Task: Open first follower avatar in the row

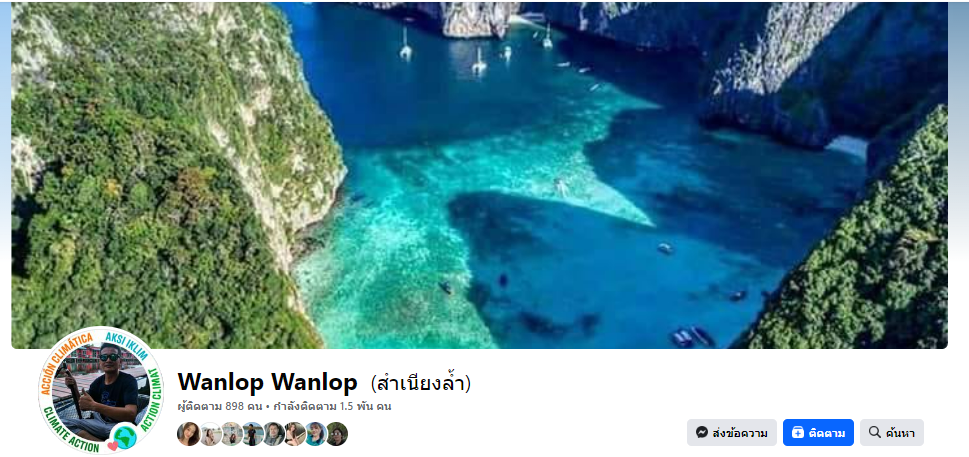Action: click(x=188, y=434)
